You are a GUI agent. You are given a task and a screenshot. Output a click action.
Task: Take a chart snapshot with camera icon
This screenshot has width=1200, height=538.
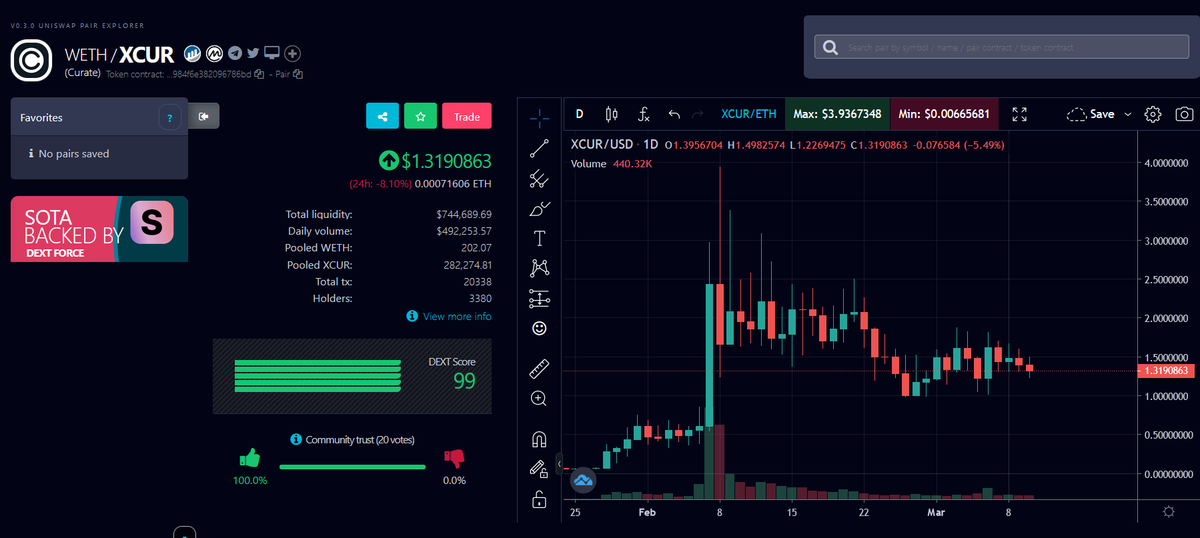coord(1183,114)
